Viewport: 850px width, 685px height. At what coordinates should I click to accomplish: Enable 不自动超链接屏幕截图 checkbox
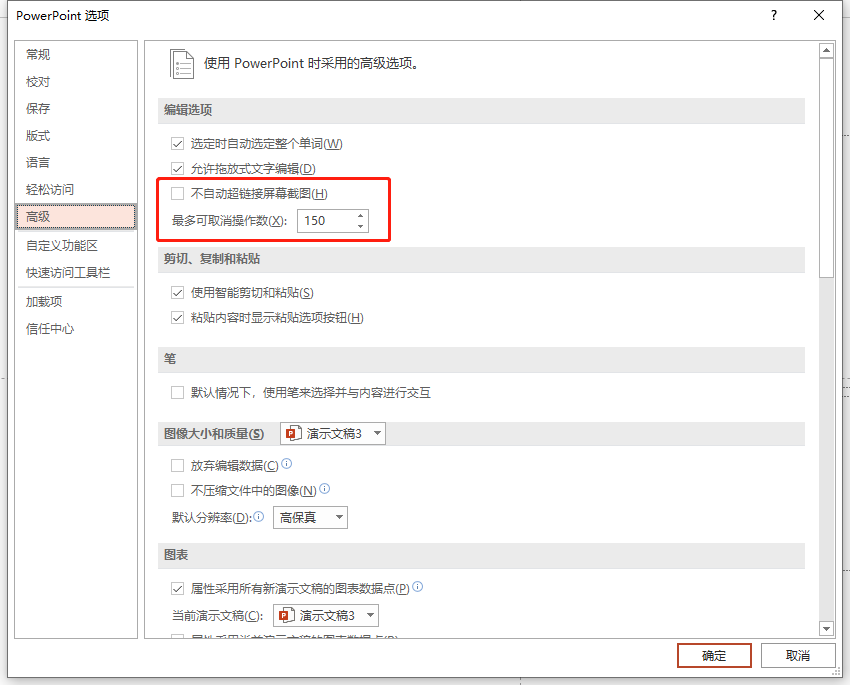click(x=177, y=193)
